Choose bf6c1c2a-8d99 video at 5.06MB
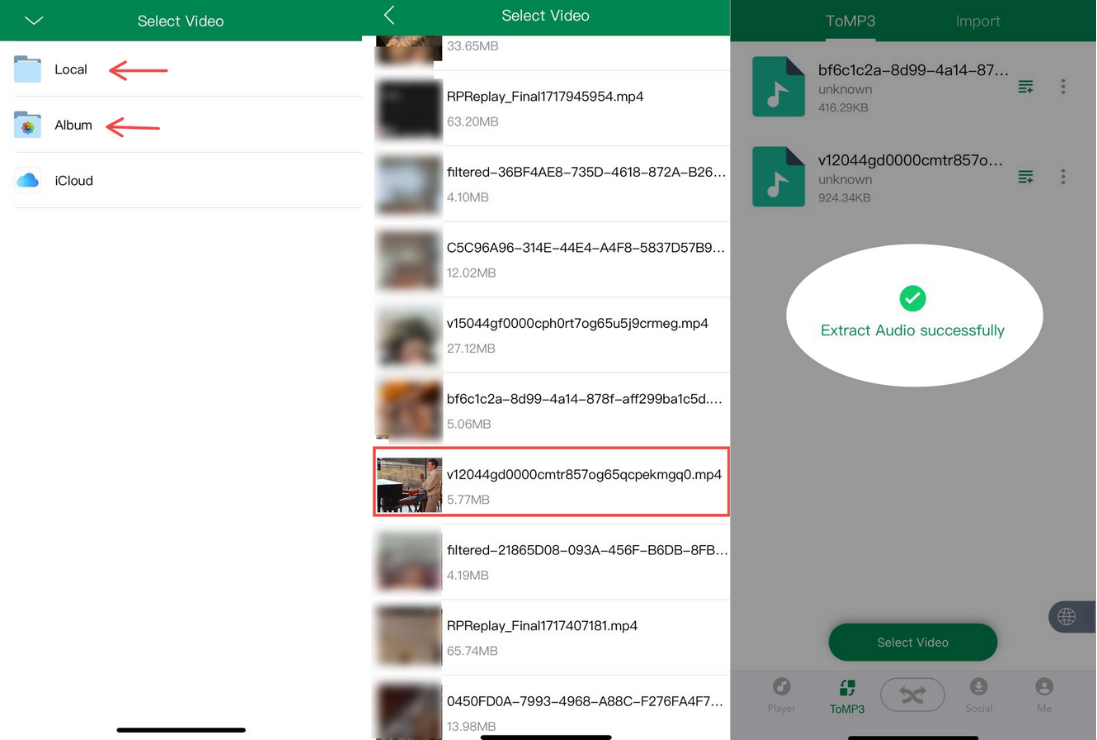 pyautogui.click(x=552, y=411)
